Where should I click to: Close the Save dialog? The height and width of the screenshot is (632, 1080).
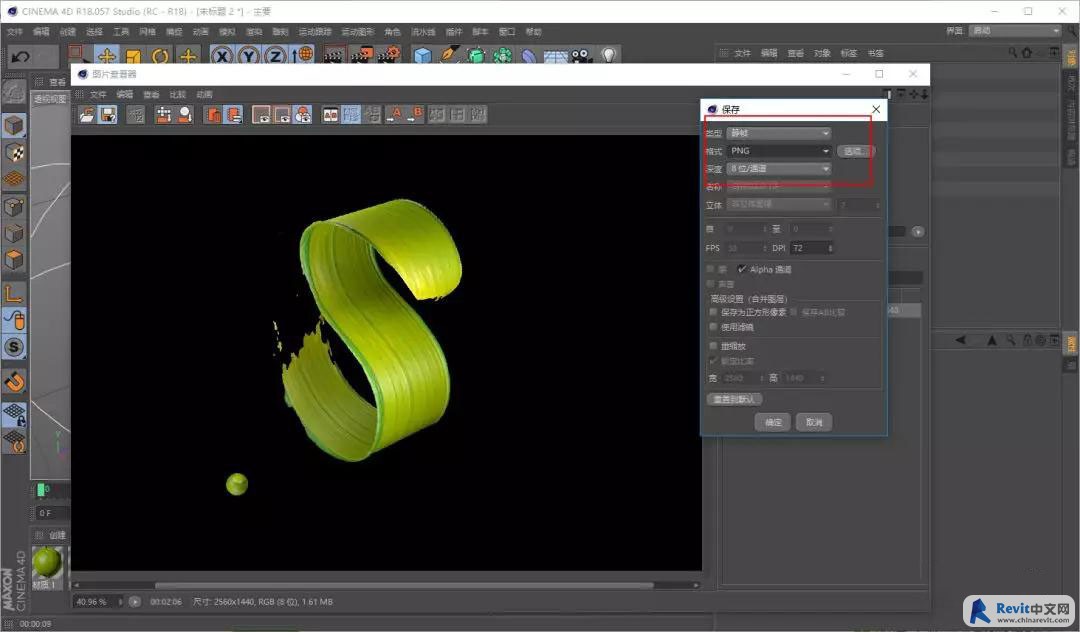[875, 109]
